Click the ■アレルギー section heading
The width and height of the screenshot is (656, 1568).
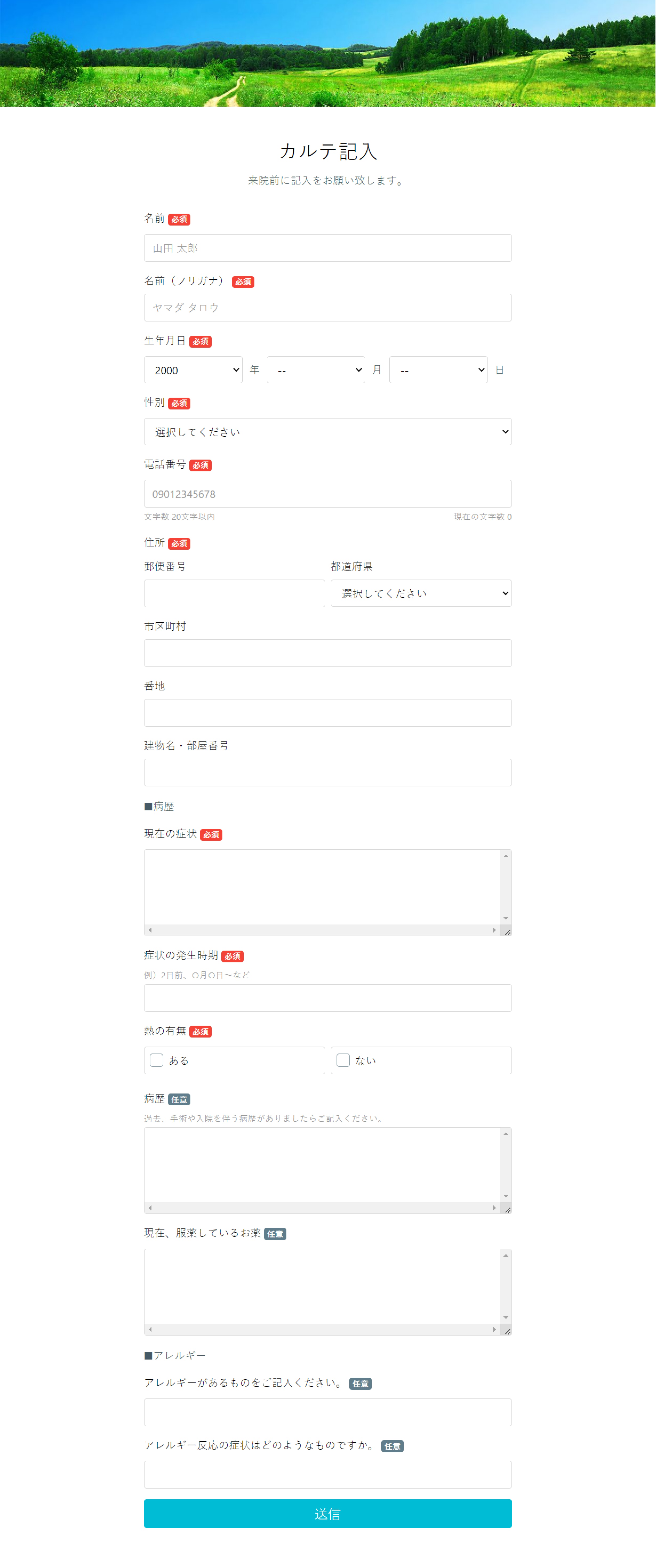175,1356
